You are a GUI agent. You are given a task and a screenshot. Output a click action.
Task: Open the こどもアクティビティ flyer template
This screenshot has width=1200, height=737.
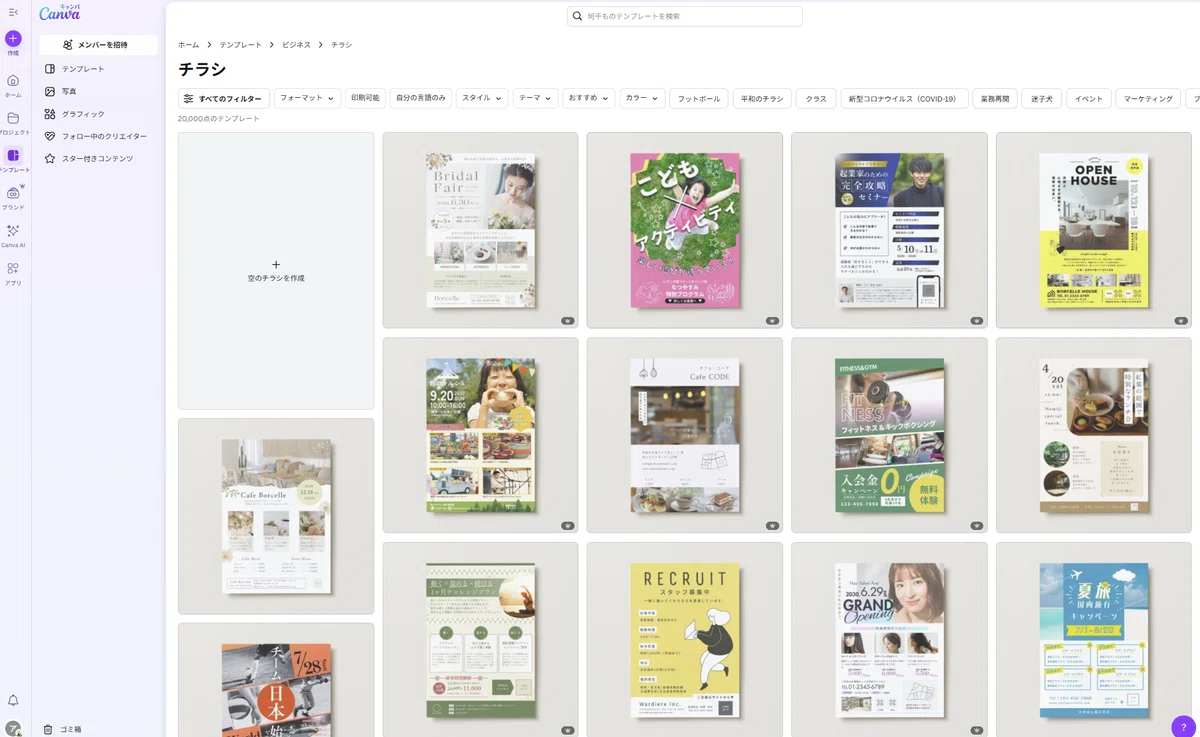click(685, 230)
